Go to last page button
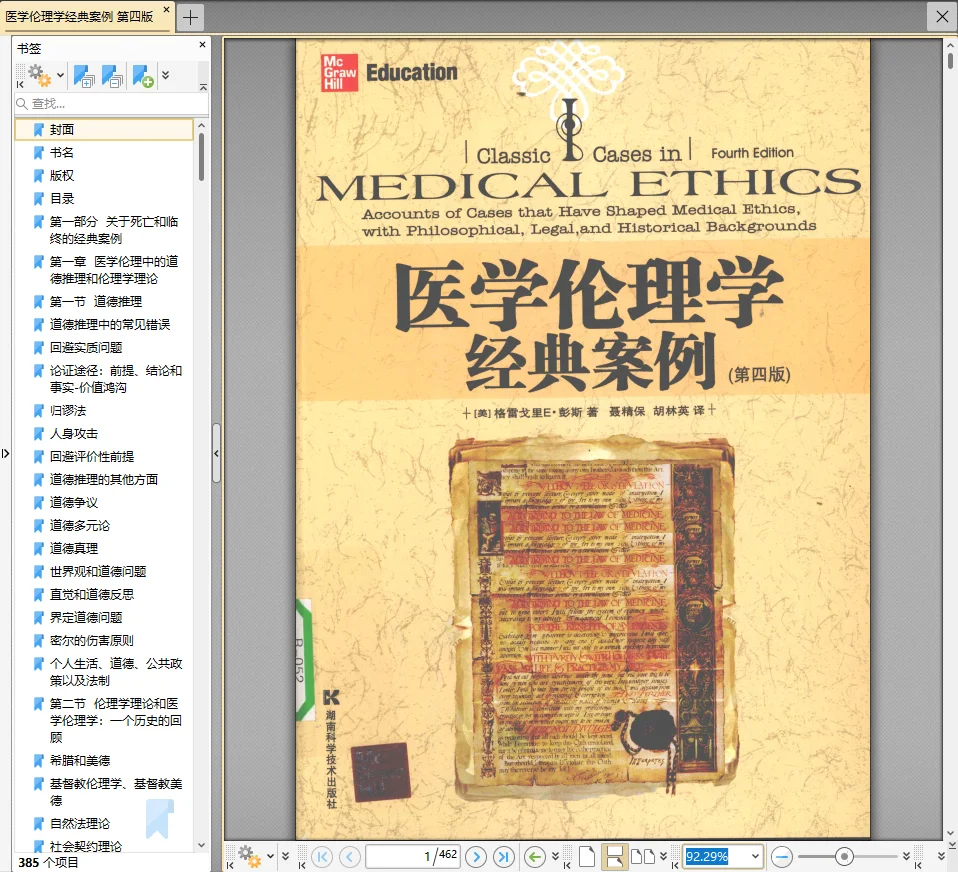 pos(503,856)
